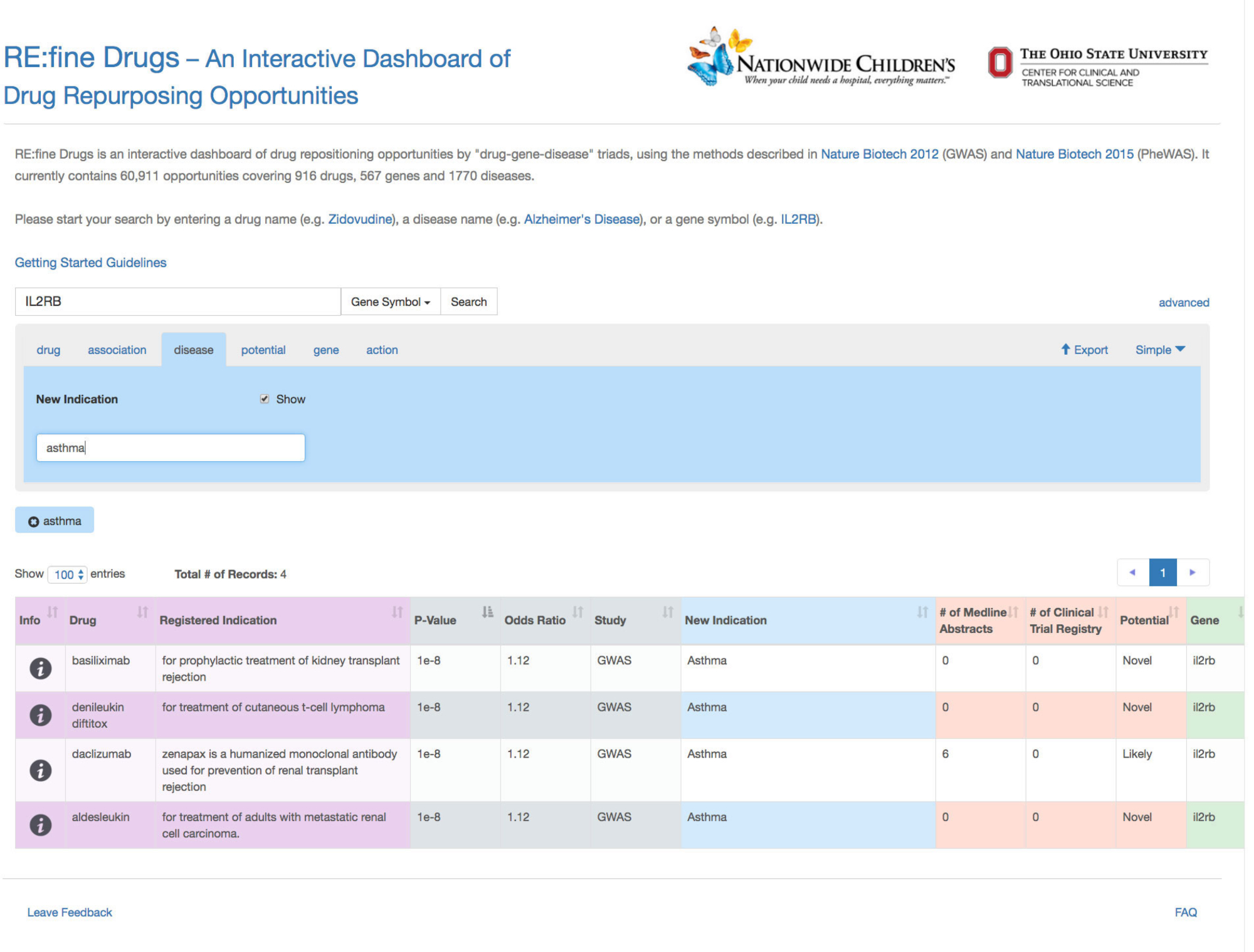The image size is (1254, 952).
Task: Open info icon for denileukin diftitox row
Action: pyautogui.click(x=40, y=714)
